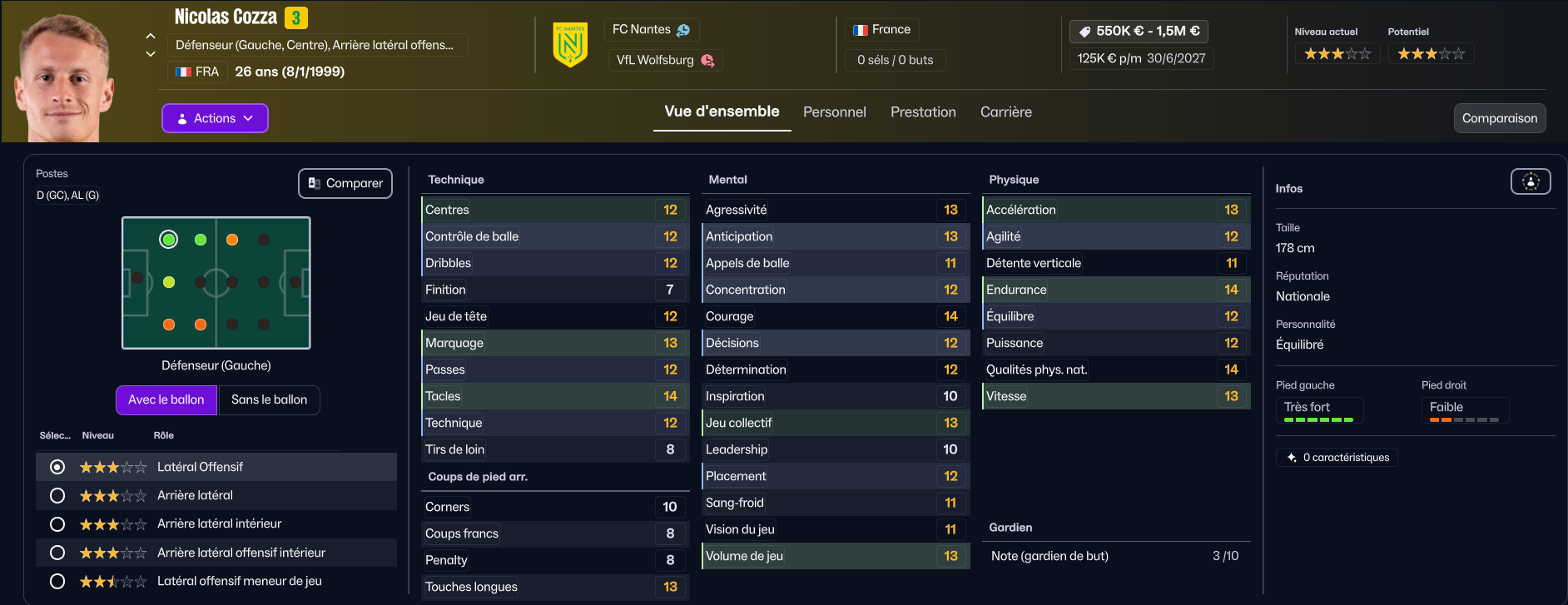This screenshot has height=605, width=1568.
Task: Switch to the Personnel tab
Action: tap(834, 112)
